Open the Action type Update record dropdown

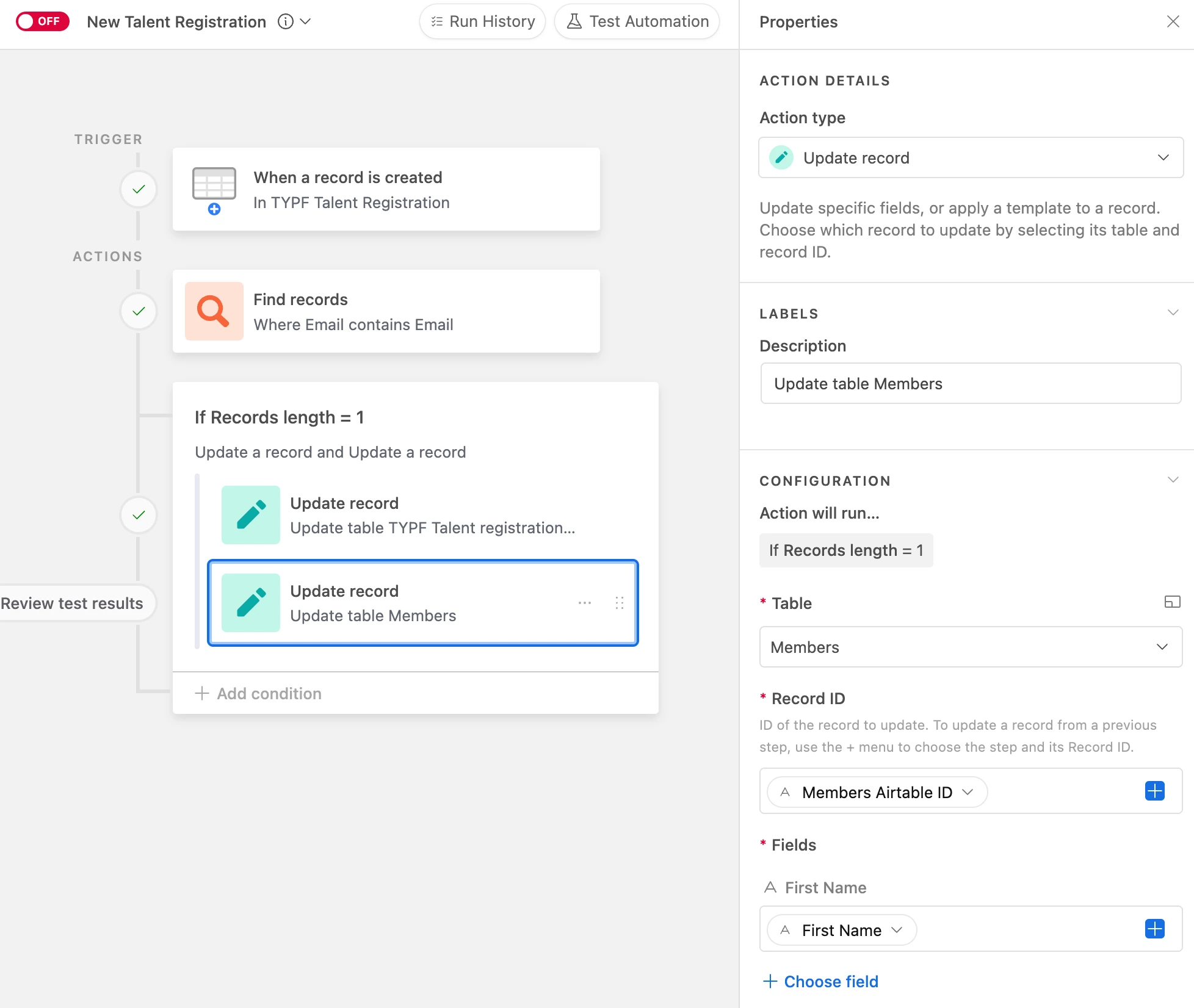tap(971, 157)
